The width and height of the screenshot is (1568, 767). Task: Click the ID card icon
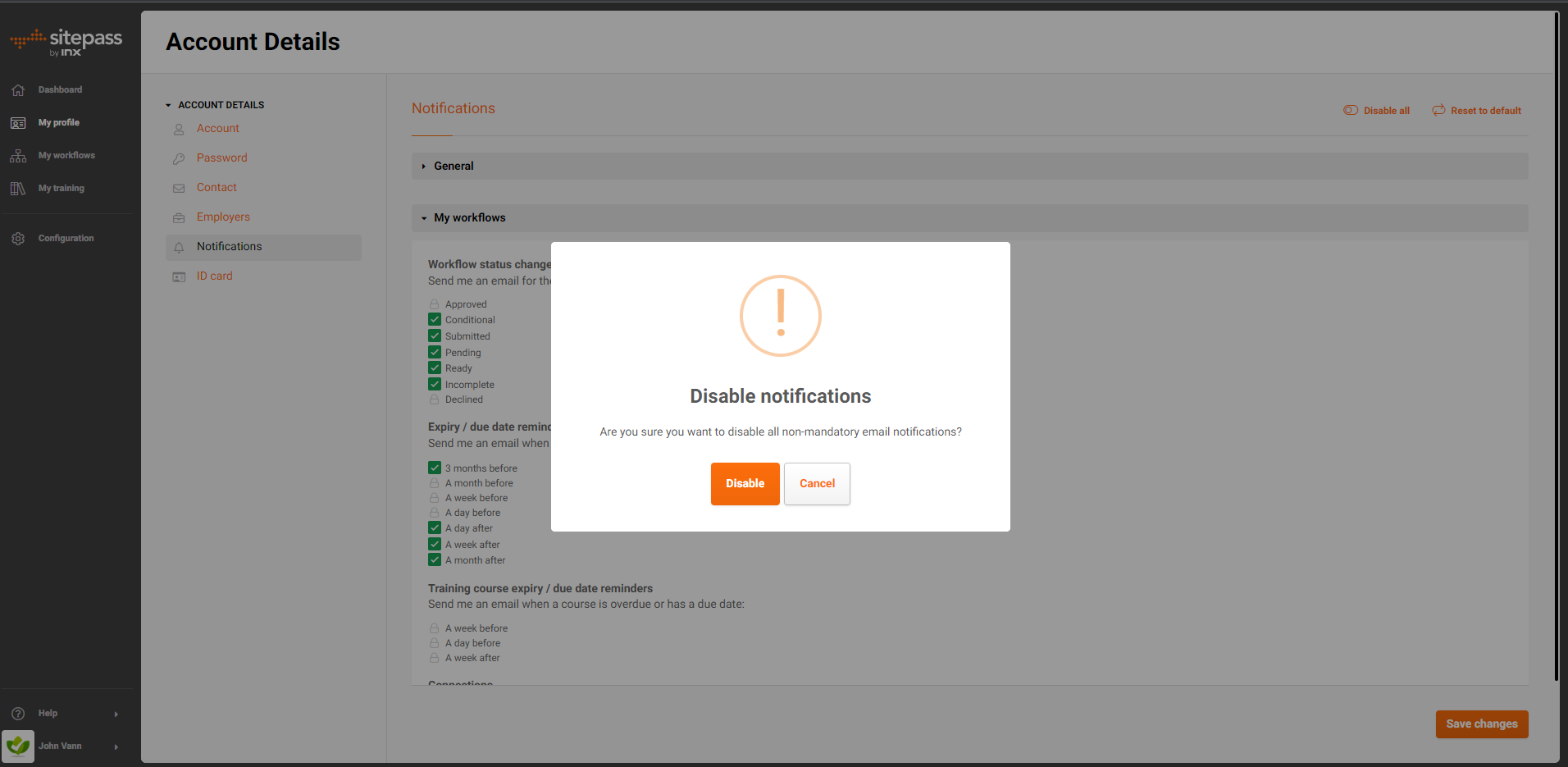(x=179, y=277)
